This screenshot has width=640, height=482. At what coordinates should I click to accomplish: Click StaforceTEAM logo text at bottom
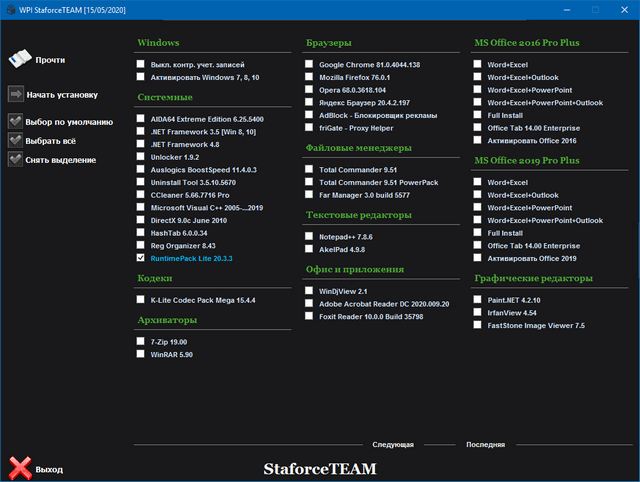point(320,469)
